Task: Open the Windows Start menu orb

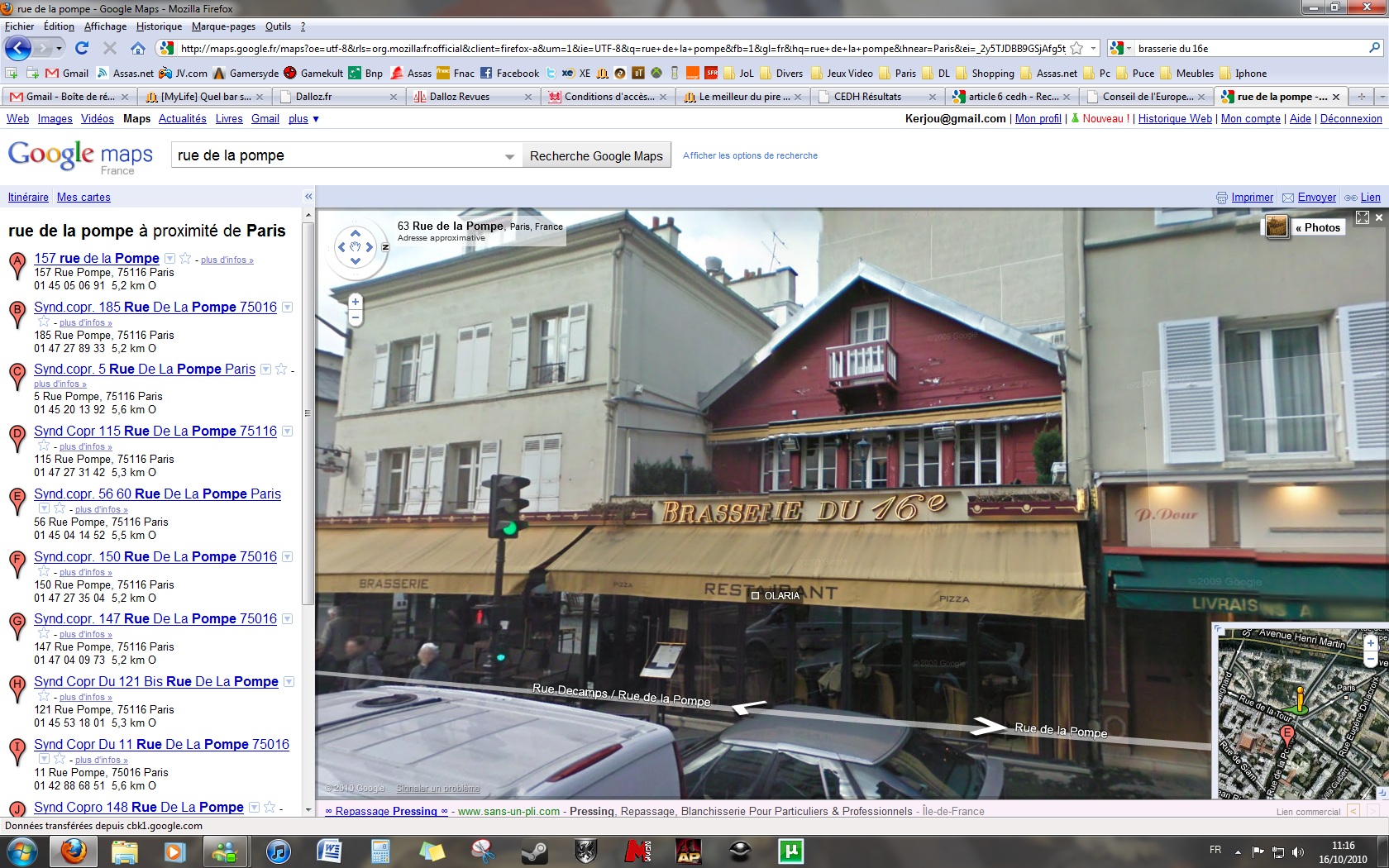Action: tap(22, 851)
